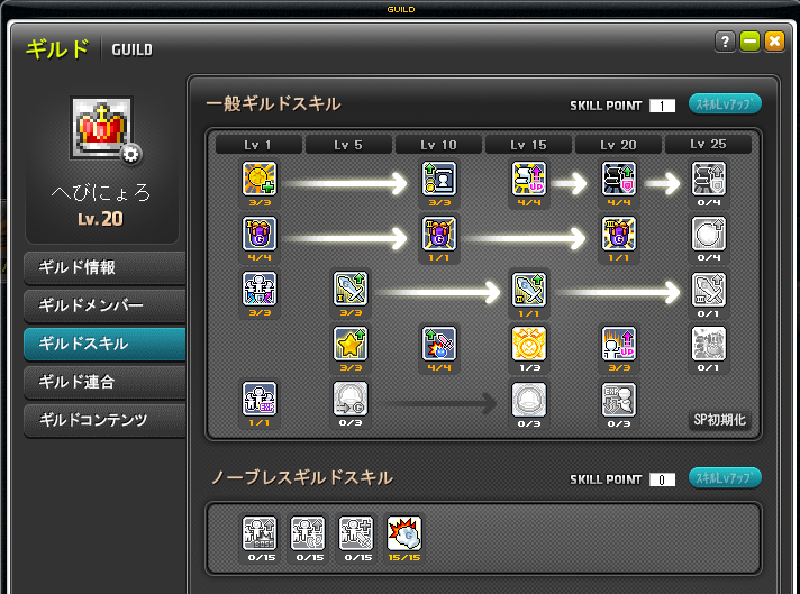Switch to the ギルドメンバー tab

104,305
